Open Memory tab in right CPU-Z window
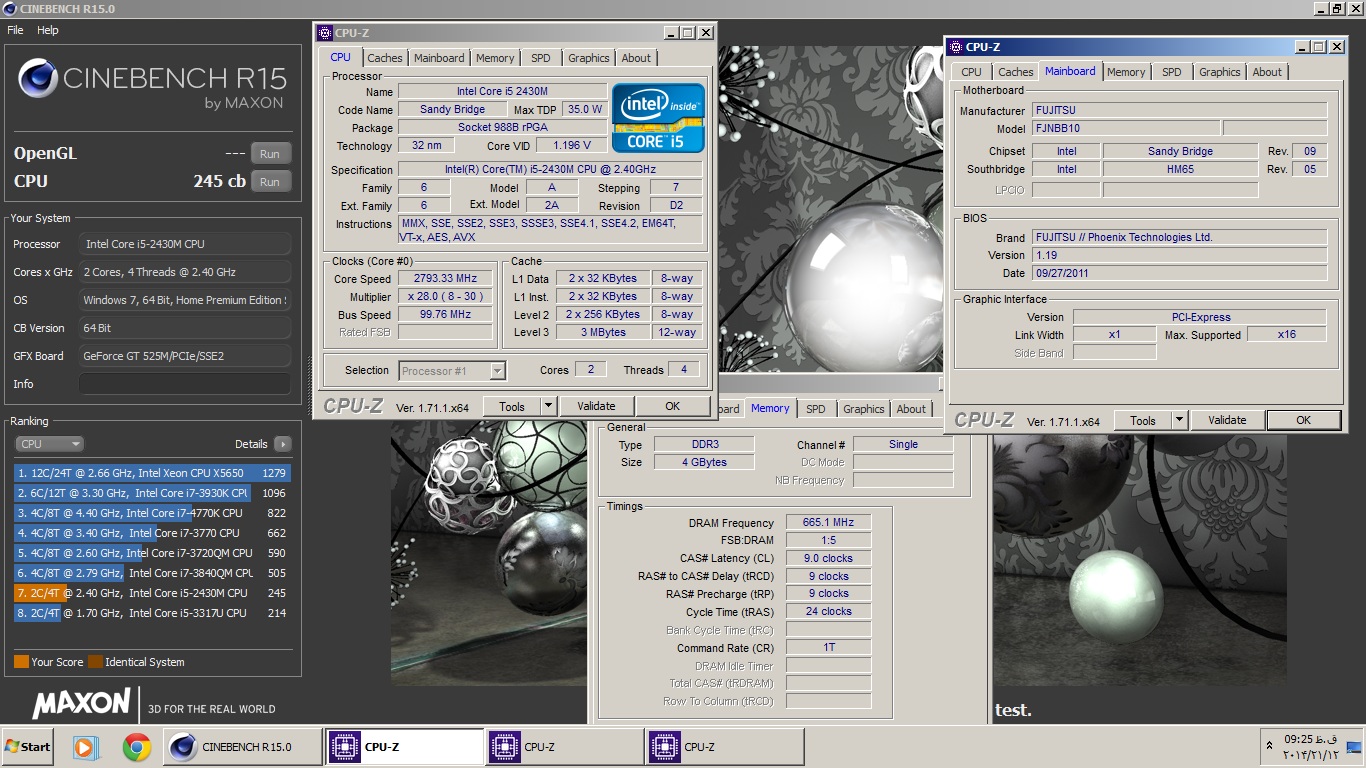This screenshot has height=768, width=1366. pos(1126,72)
